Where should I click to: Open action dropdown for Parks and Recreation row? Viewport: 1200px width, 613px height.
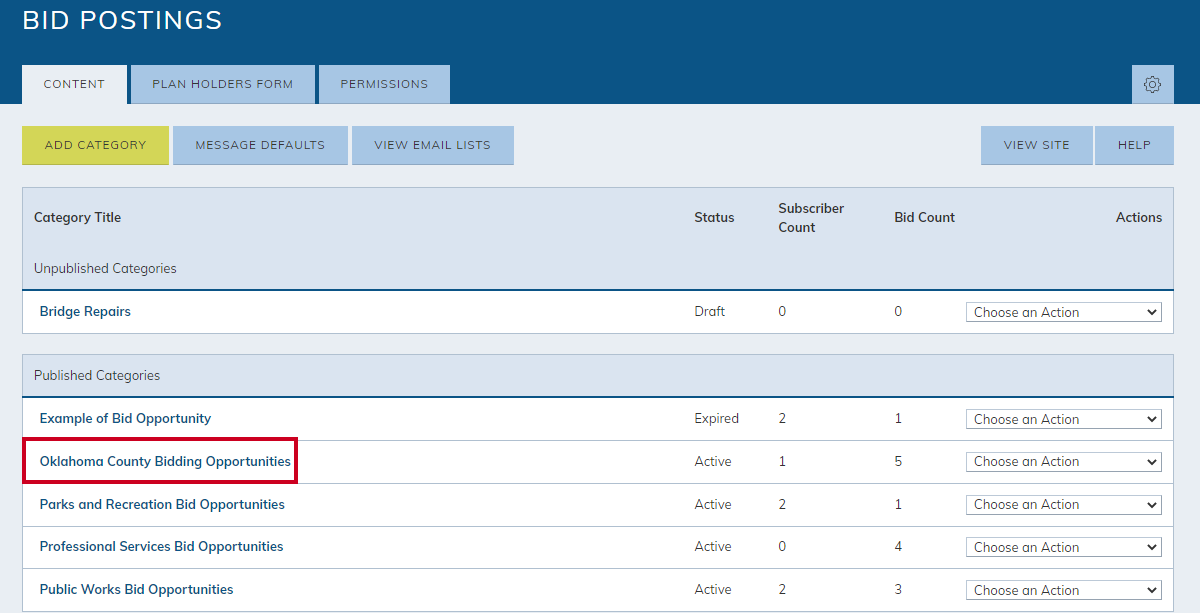pyautogui.click(x=1064, y=505)
